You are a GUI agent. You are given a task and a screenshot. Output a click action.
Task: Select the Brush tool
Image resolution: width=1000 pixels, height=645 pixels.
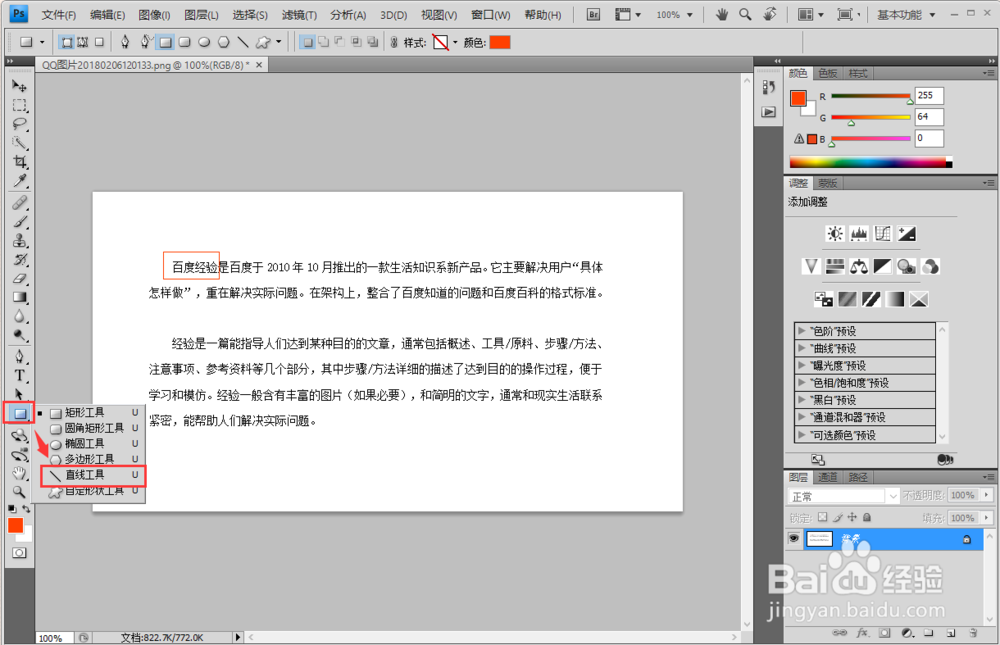19,222
